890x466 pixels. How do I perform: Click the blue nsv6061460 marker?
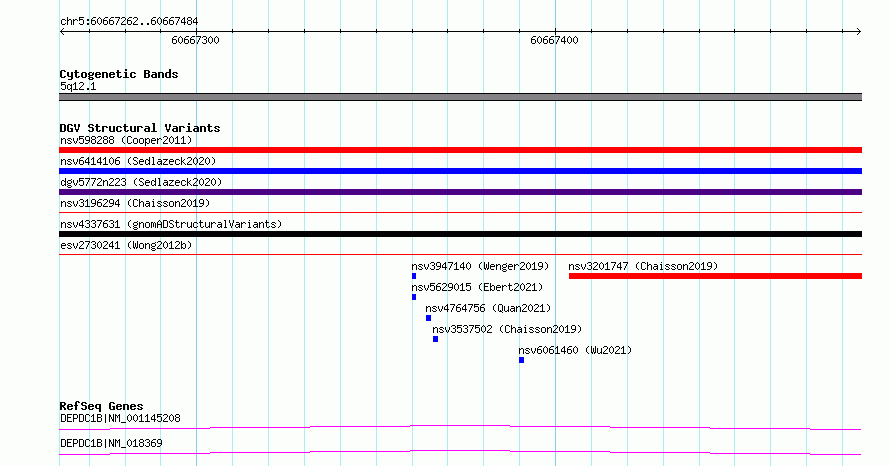(522, 360)
